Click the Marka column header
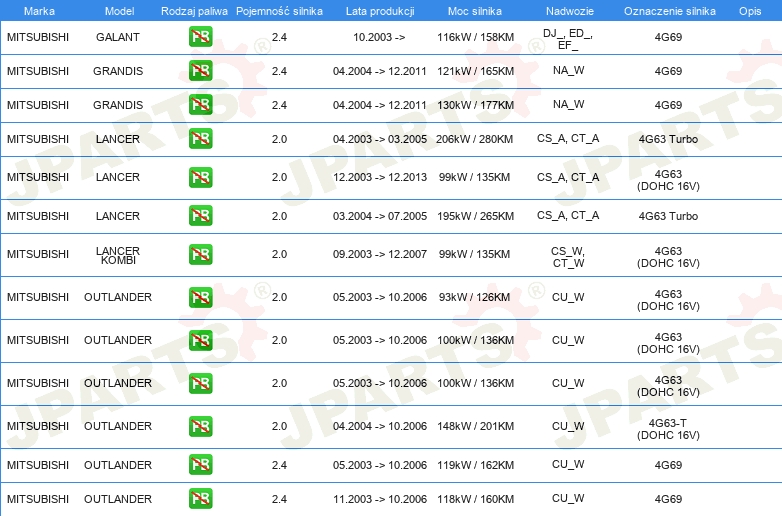Viewport: 782px width, 516px height. (x=39, y=11)
